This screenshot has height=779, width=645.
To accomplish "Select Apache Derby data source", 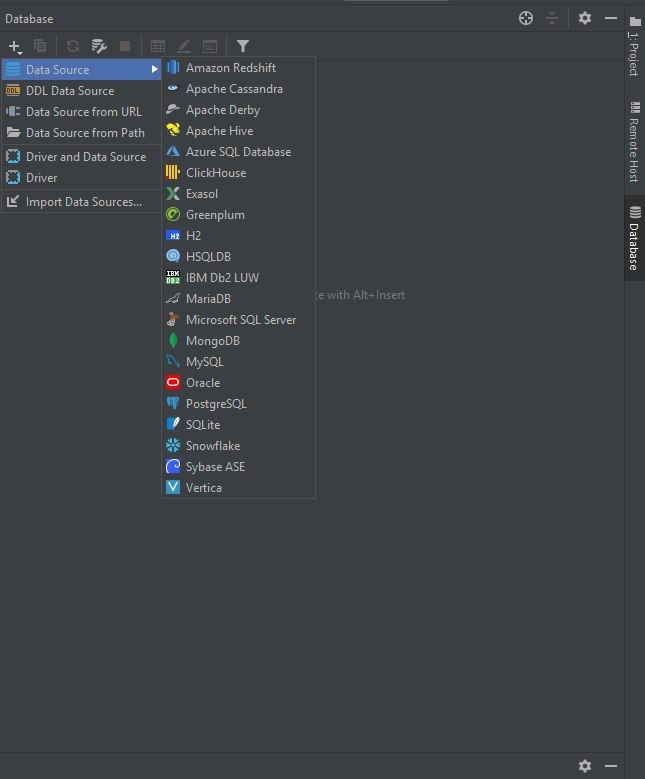I will (239, 110).
